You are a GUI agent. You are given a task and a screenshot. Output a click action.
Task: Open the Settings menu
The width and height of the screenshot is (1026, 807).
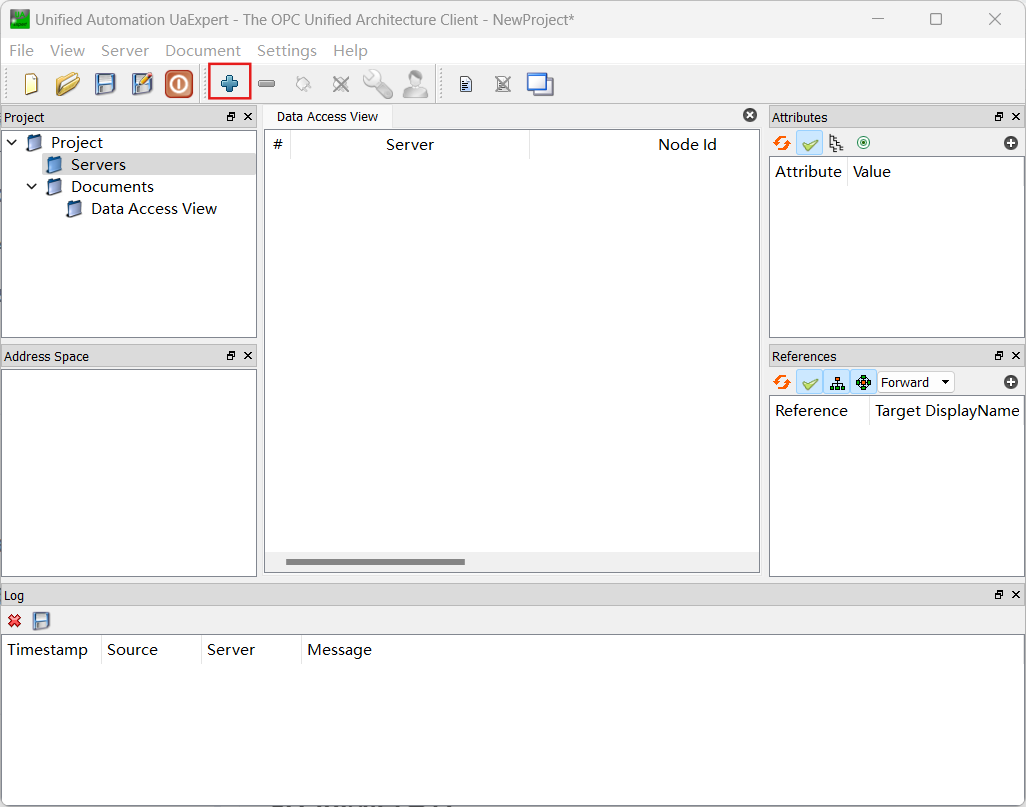[287, 50]
